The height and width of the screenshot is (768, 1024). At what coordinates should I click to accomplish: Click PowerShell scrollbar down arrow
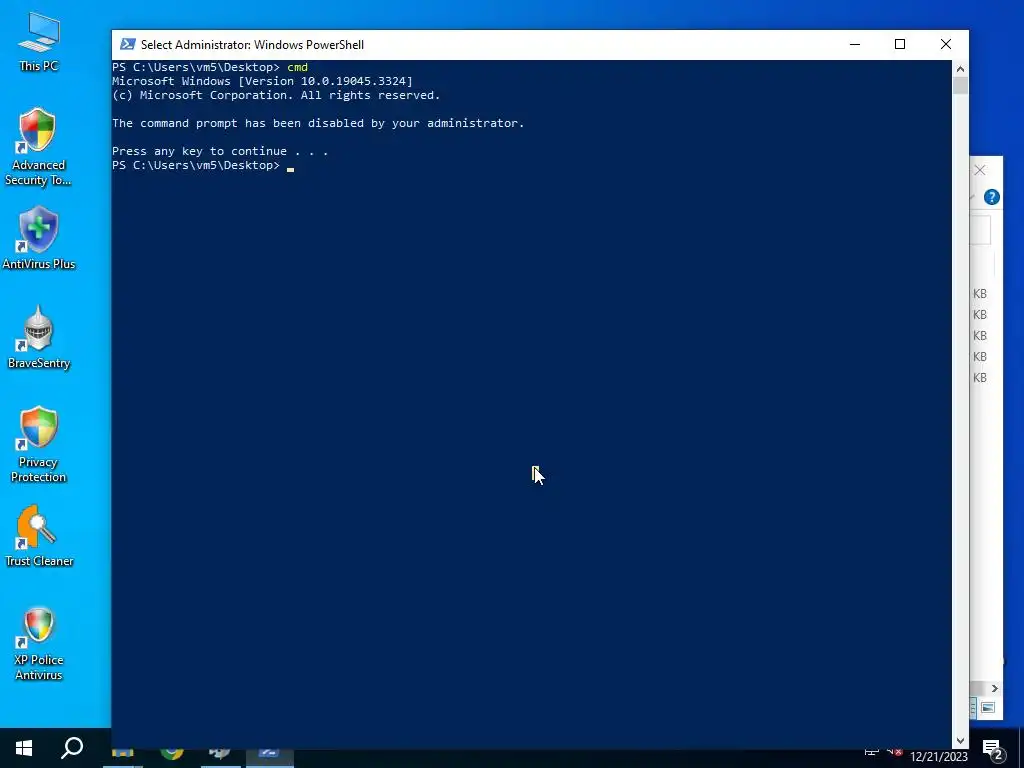960,741
